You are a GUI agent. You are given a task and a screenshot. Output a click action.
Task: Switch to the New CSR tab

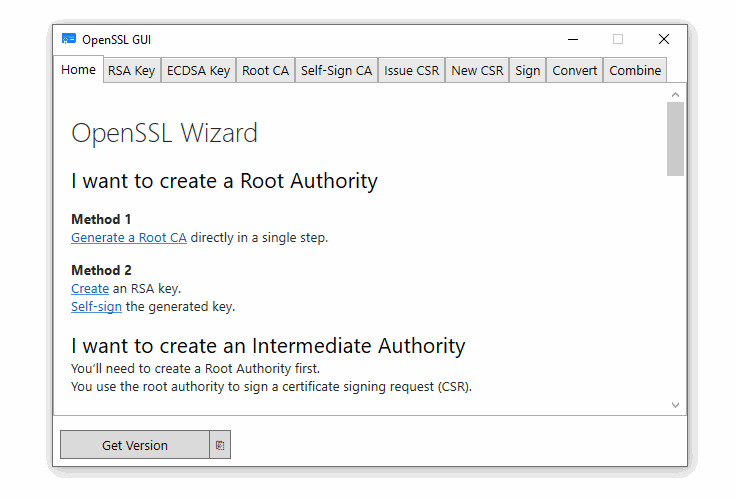pos(477,70)
